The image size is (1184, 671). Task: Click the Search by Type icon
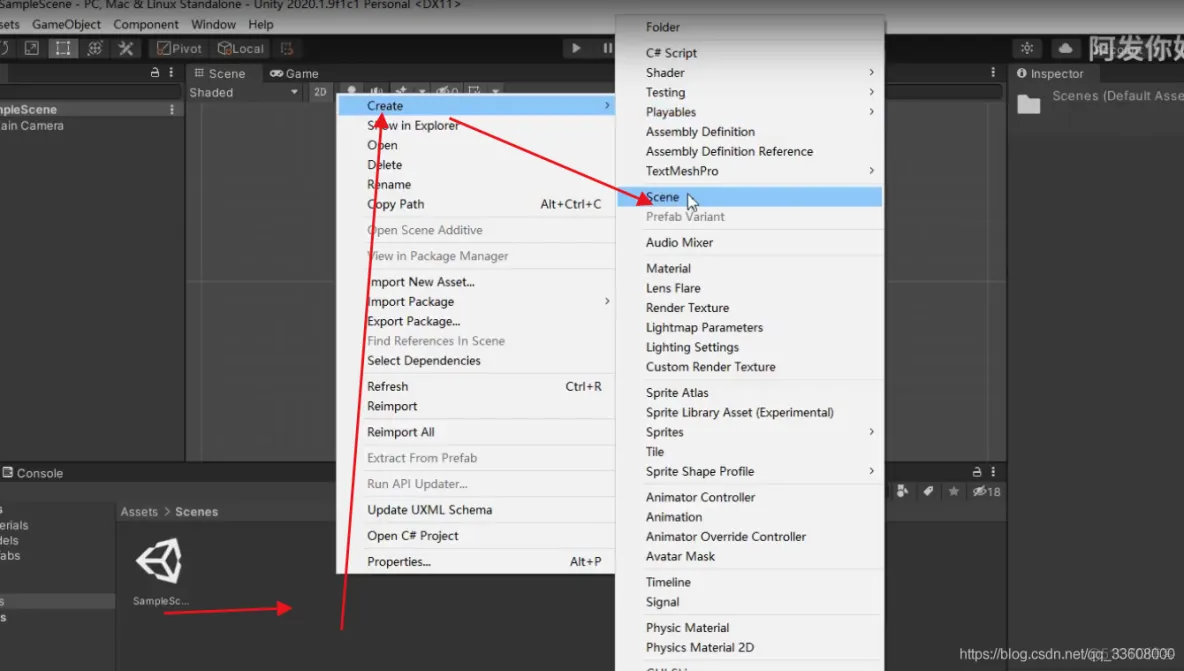[x=902, y=491]
